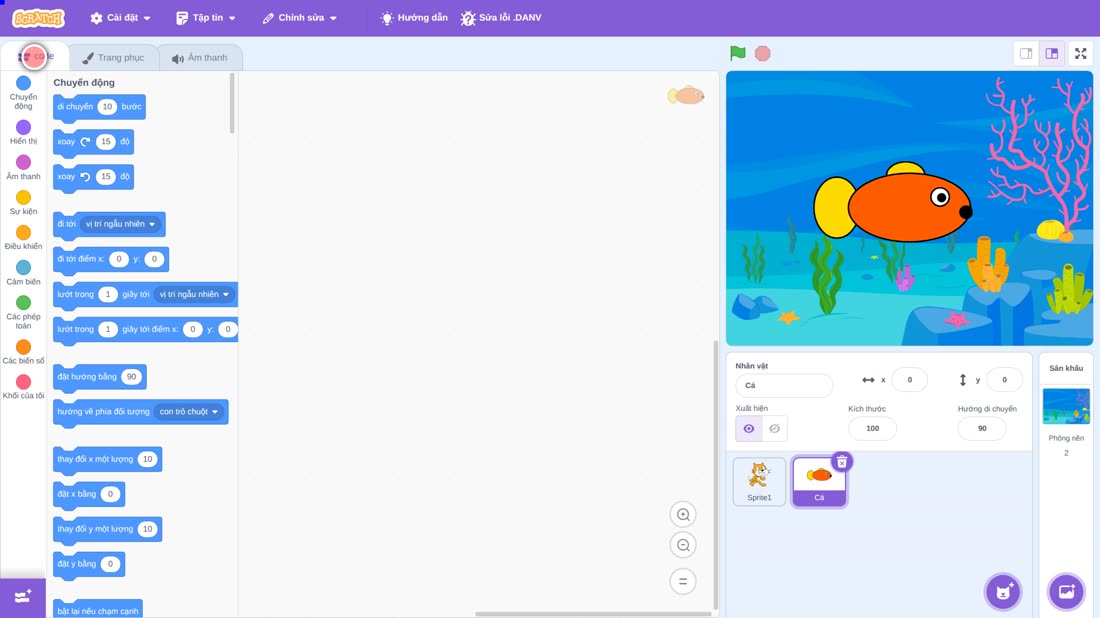
Task: Zoom out of the code workspace
Action: click(683, 545)
